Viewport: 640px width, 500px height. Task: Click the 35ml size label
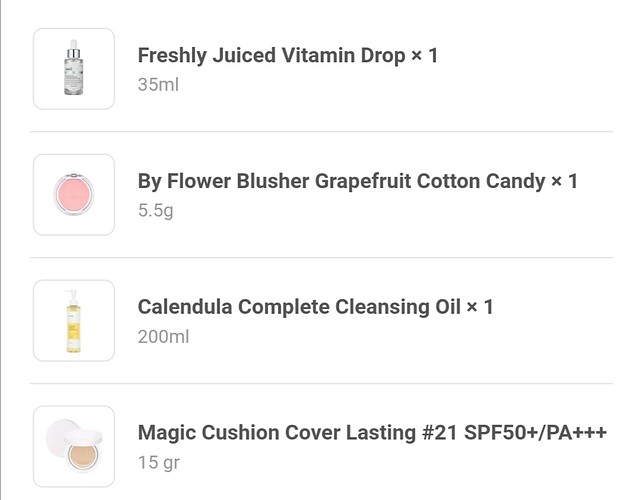point(158,85)
